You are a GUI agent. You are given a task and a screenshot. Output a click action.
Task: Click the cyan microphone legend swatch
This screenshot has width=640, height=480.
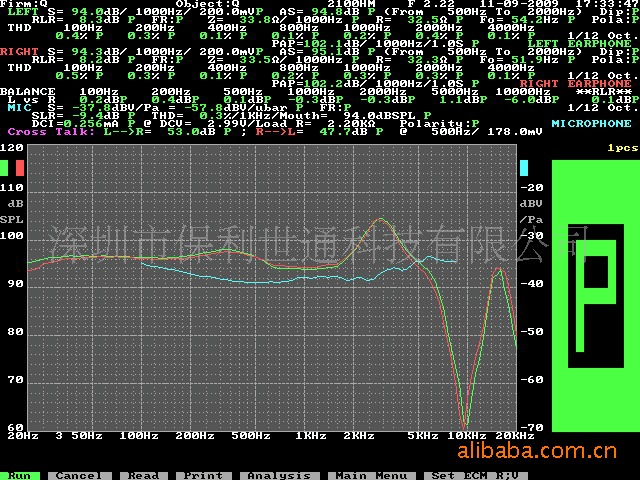tap(524, 167)
